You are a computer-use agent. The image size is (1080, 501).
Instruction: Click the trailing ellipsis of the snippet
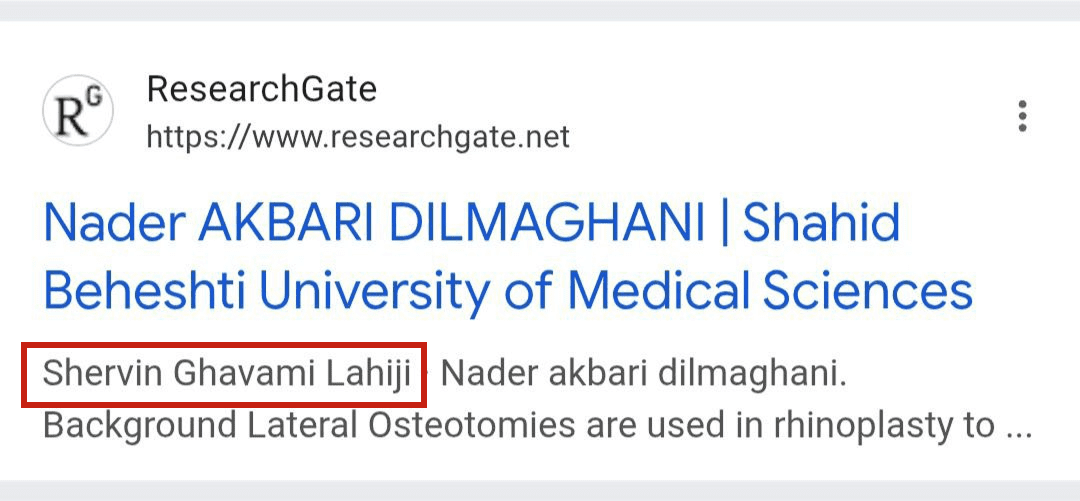pyautogui.click(x=1018, y=428)
